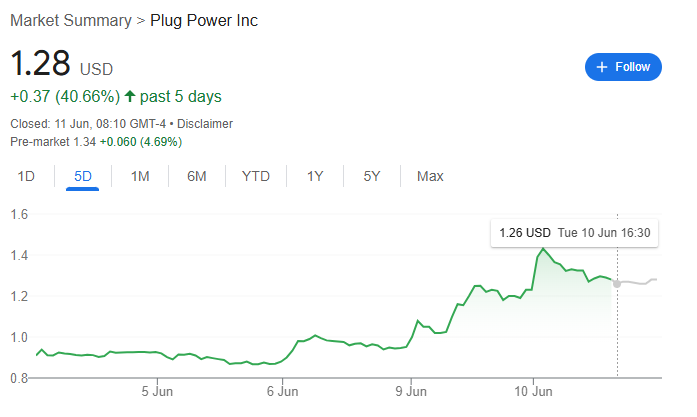Image resolution: width=697 pixels, height=417 pixels.
Task: Click the 1.26 USD price tooltip
Action: pyautogui.click(x=574, y=233)
